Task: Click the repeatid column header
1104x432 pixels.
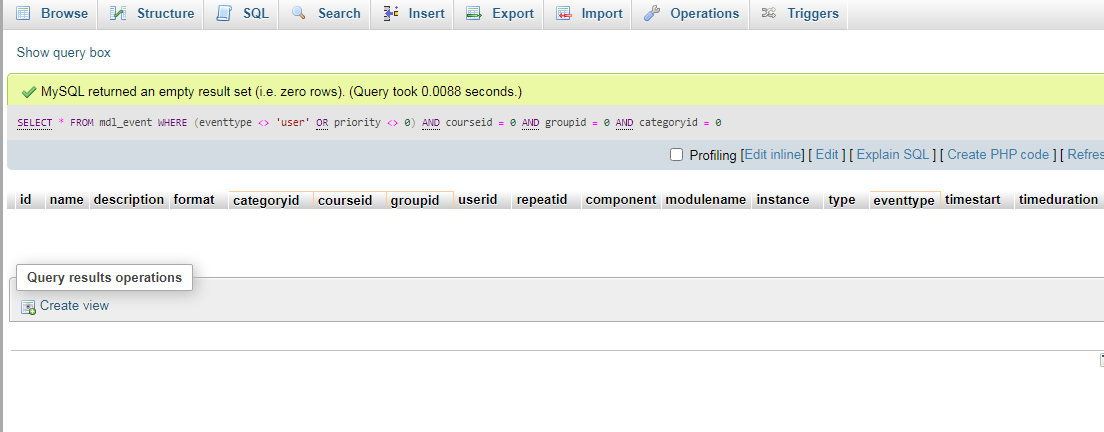Action: (542, 200)
